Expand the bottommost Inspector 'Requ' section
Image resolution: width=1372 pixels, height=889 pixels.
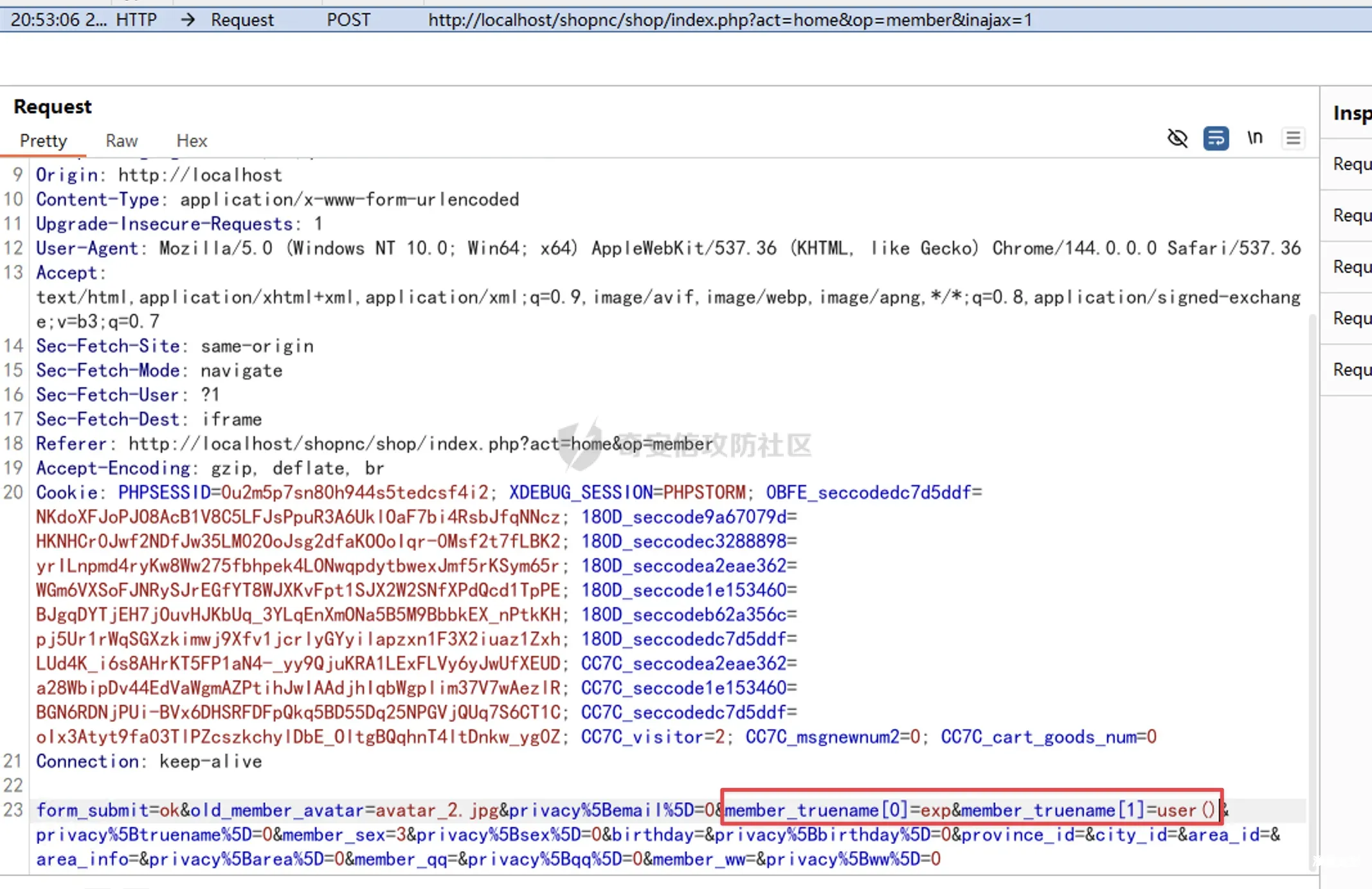[x=1351, y=370]
